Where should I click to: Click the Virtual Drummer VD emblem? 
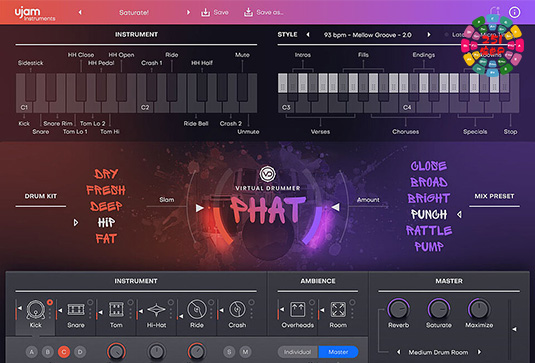[267, 174]
